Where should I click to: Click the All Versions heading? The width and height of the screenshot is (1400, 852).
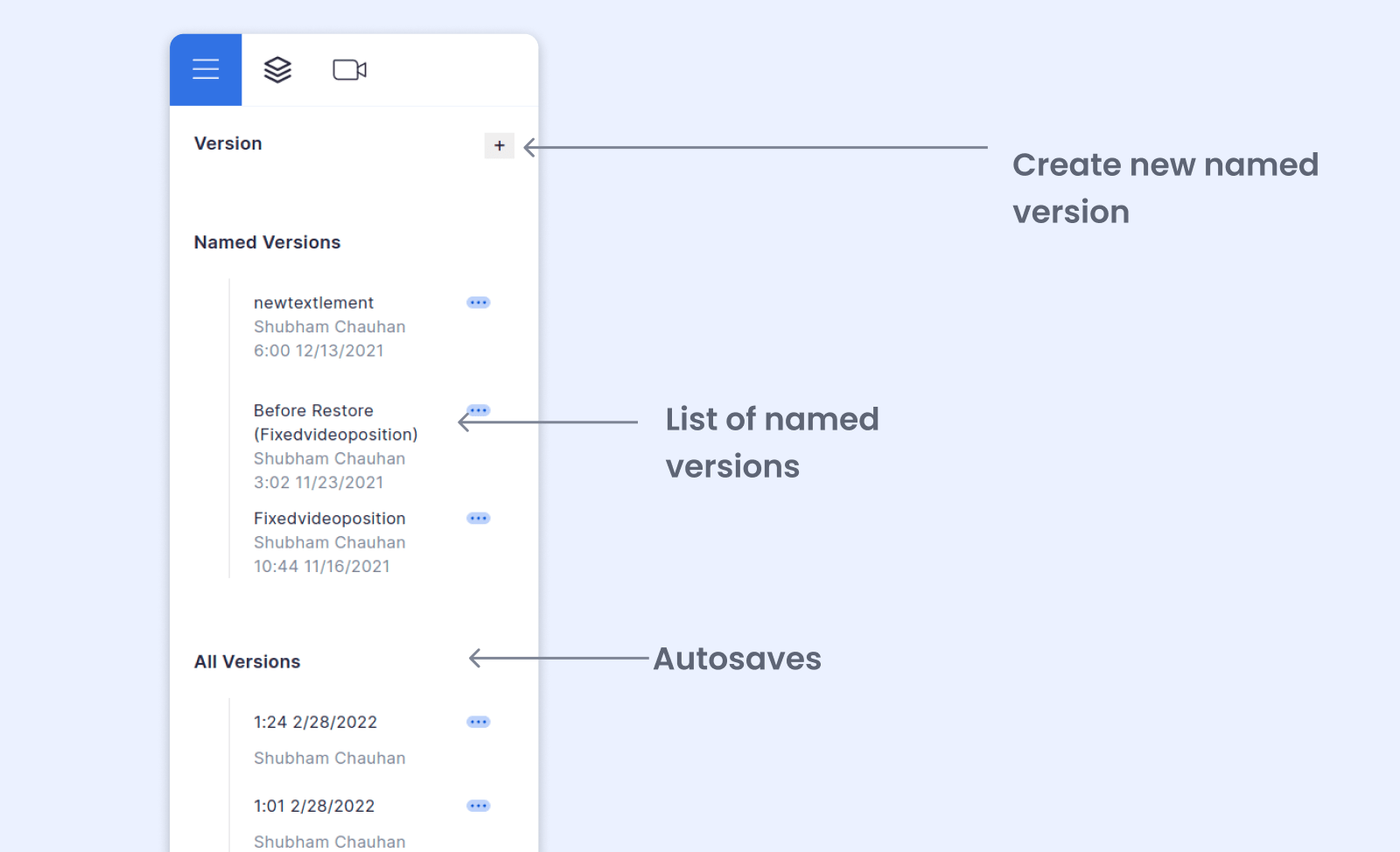click(247, 662)
